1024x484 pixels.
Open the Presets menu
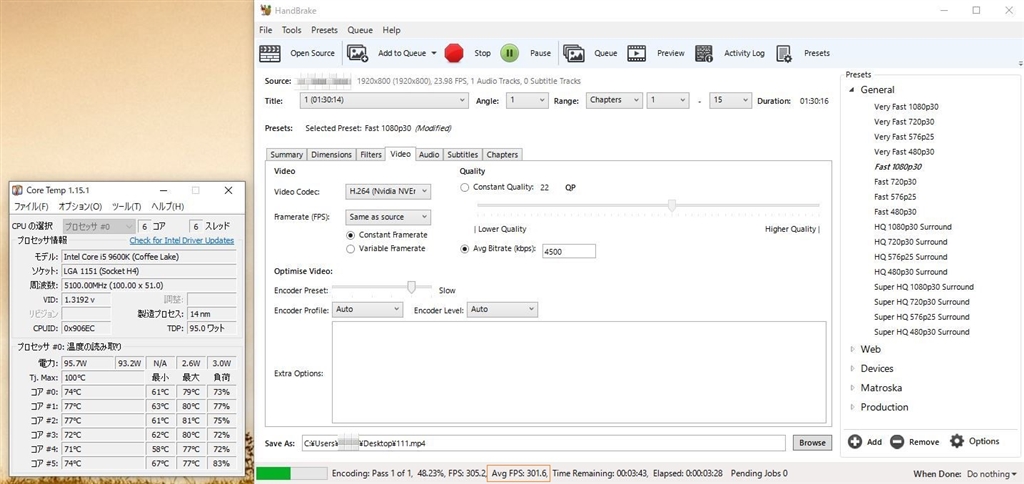point(325,30)
